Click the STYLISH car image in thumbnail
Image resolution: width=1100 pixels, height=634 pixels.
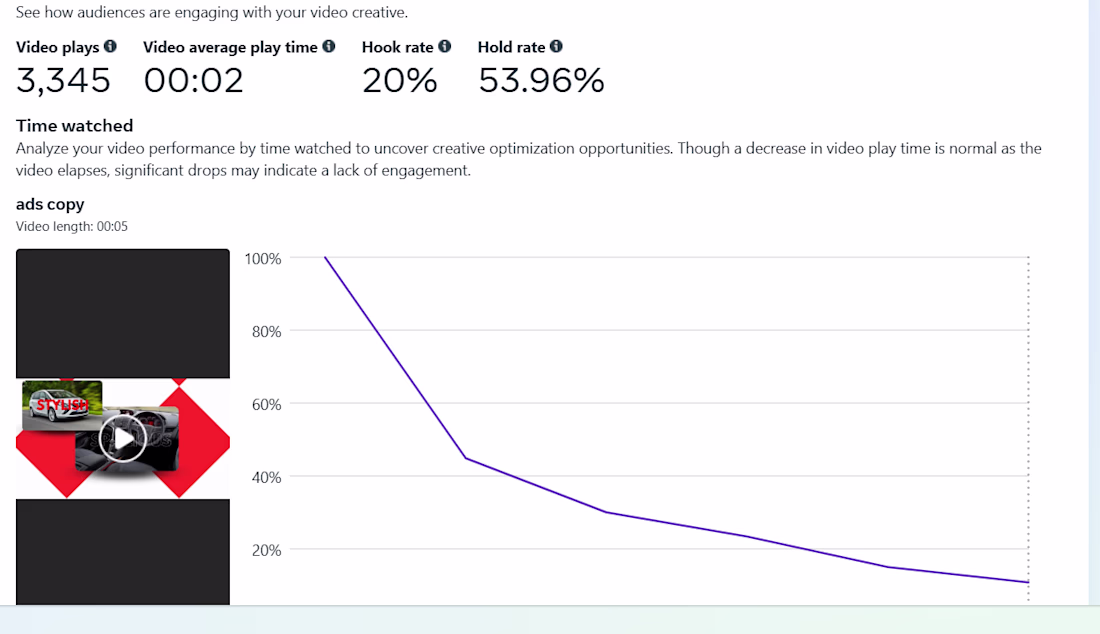pyautogui.click(x=62, y=405)
